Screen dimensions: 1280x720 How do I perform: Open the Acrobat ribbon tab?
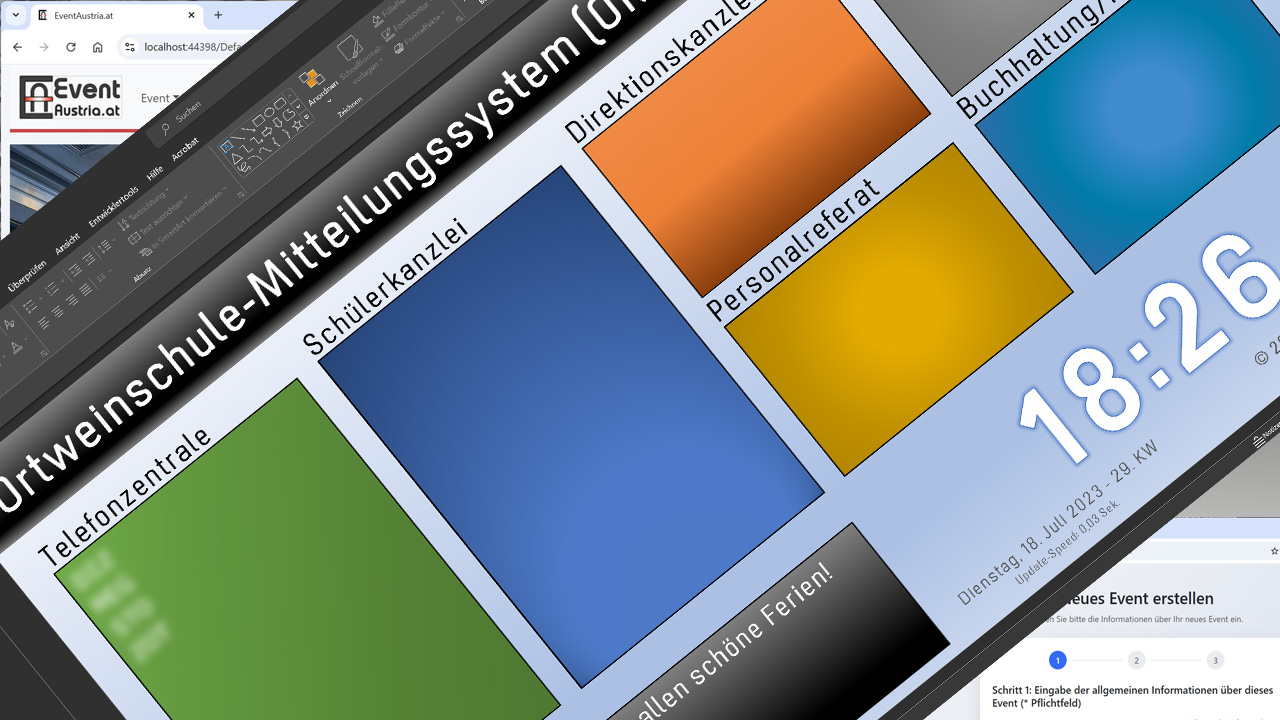(185, 150)
